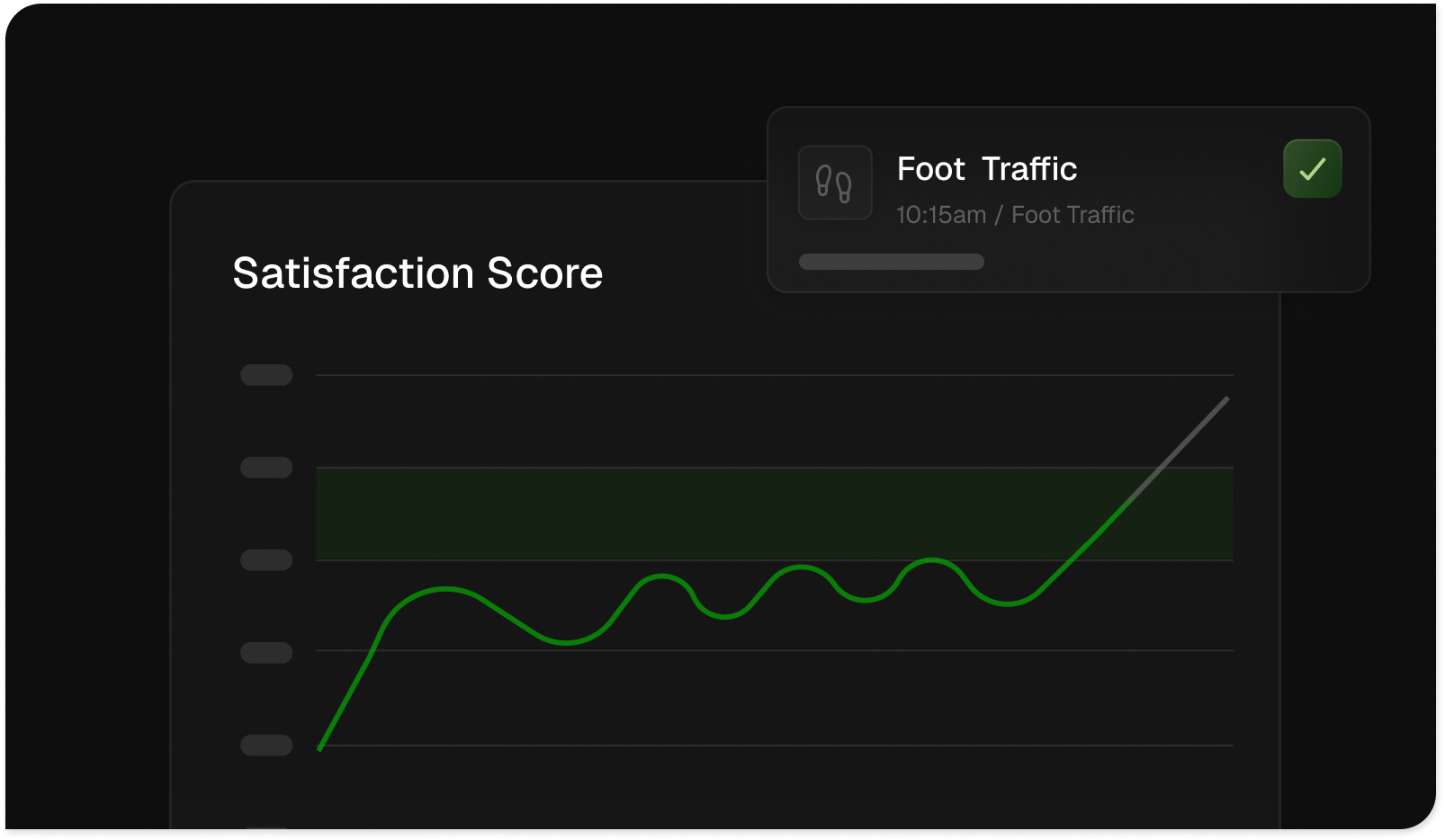Select the green curve peak touching the shaded band

coord(931,560)
